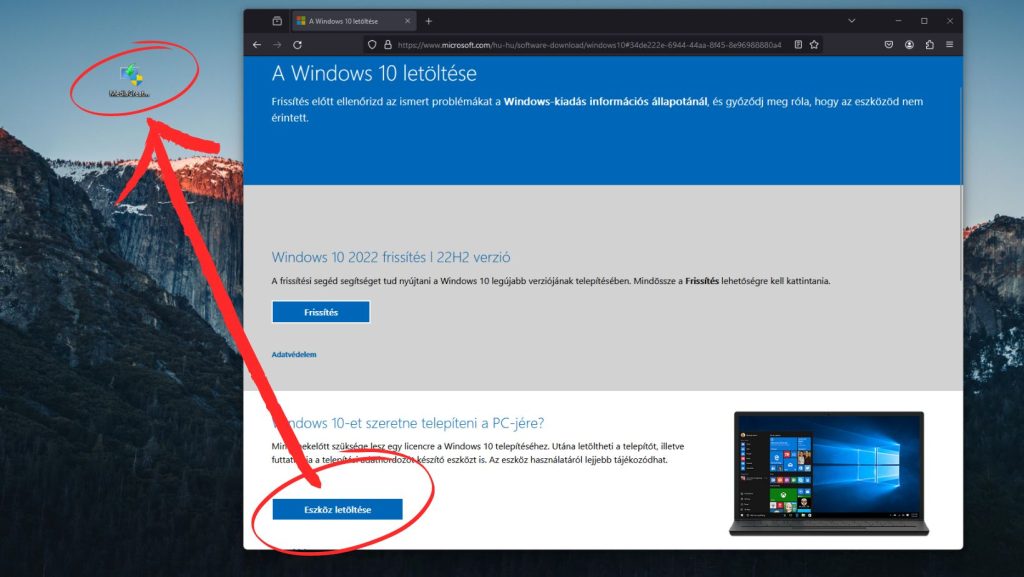Toggle reader view for the page
The height and width of the screenshot is (577, 1024).
click(x=798, y=44)
